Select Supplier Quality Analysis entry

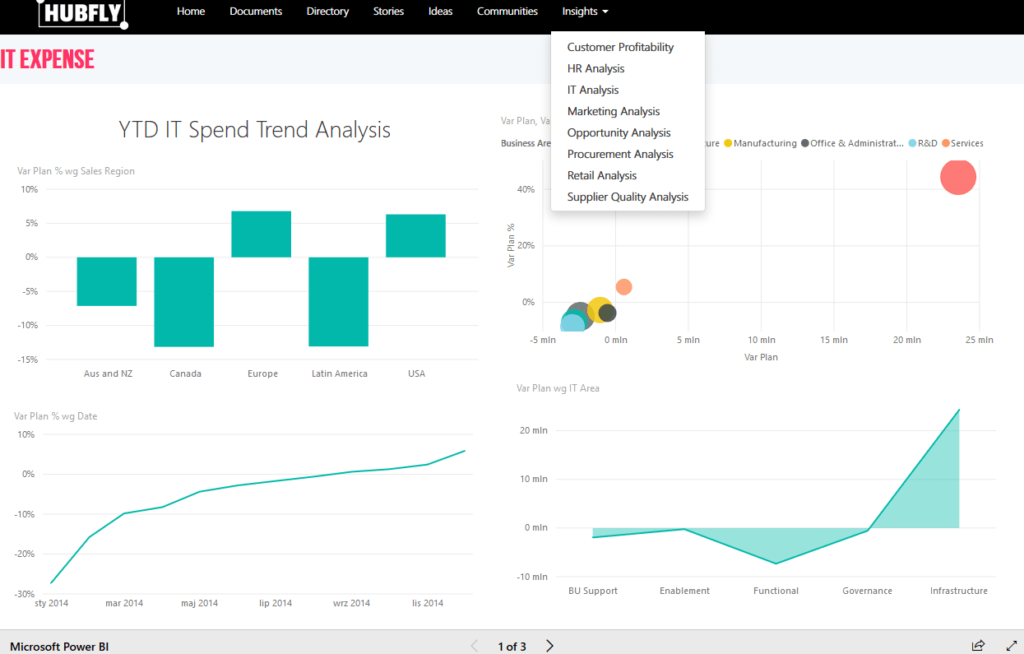628,197
